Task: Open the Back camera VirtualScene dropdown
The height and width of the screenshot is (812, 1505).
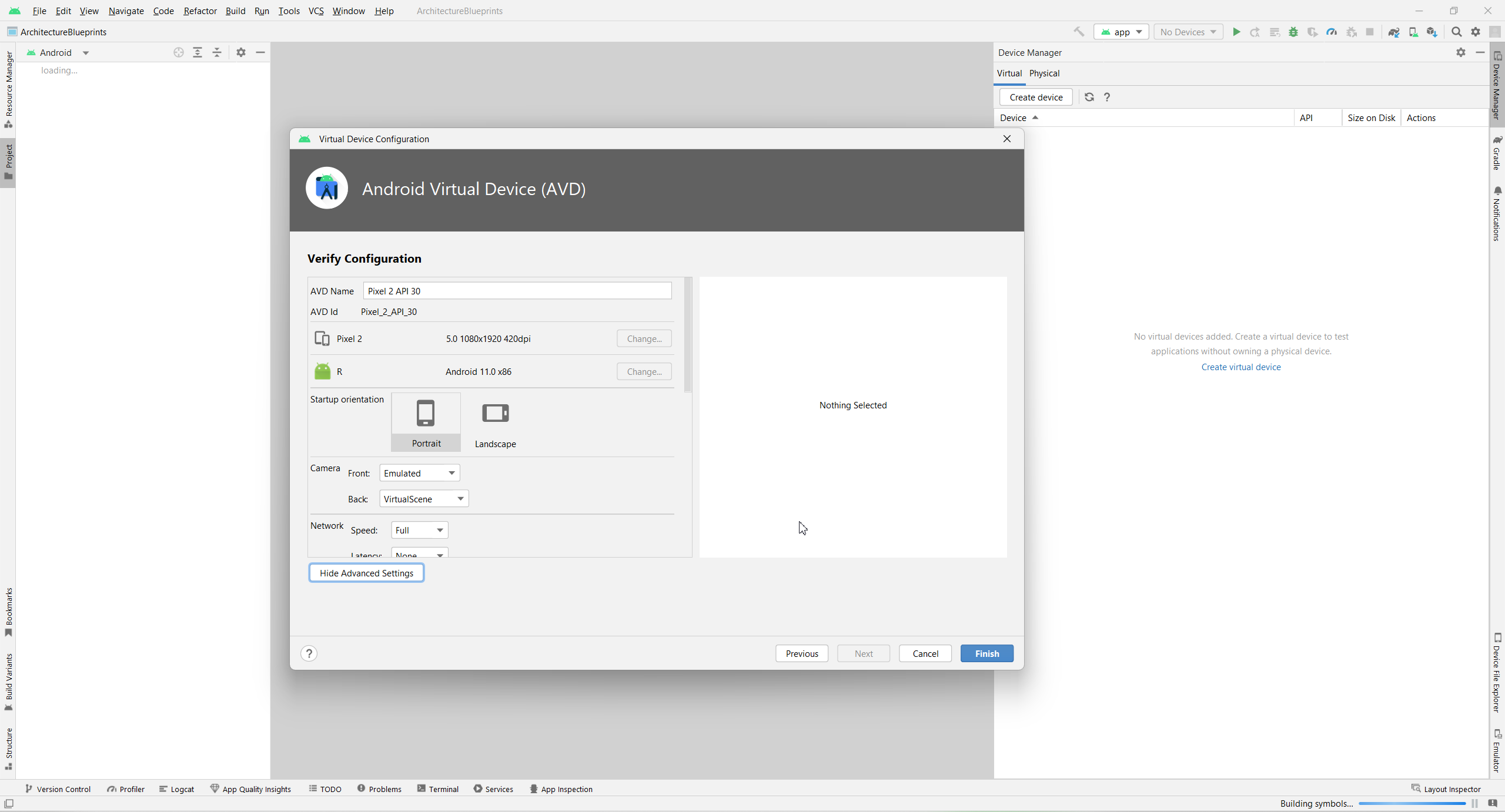Action: pyautogui.click(x=424, y=499)
